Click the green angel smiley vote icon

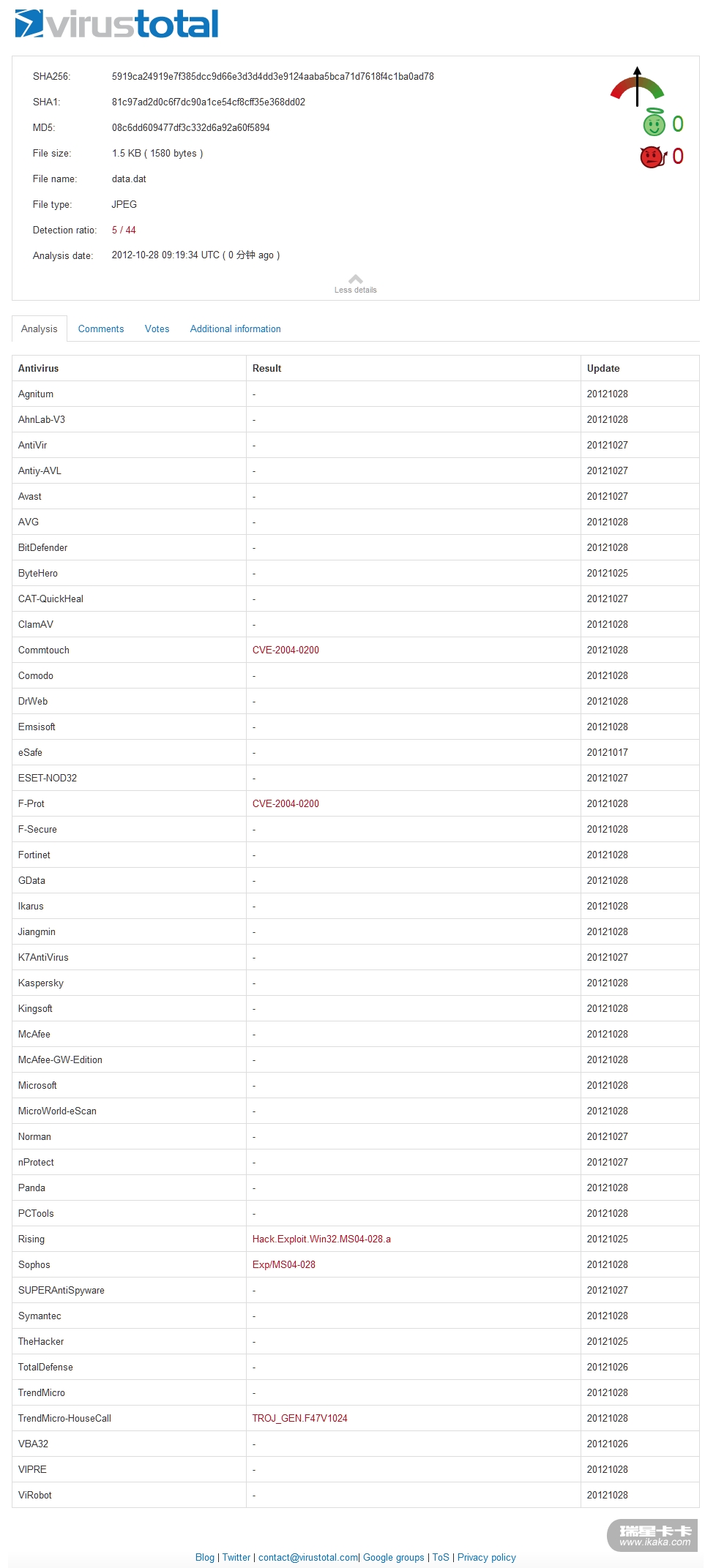click(x=654, y=124)
